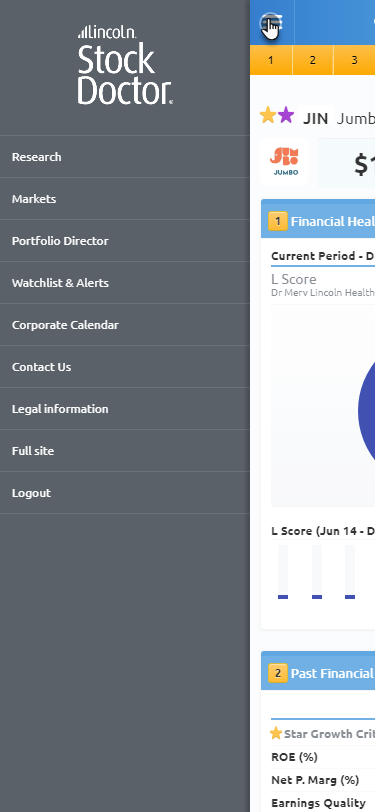
Task: Click the blue L Score gauge chart
Action: click(x=366, y=410)
